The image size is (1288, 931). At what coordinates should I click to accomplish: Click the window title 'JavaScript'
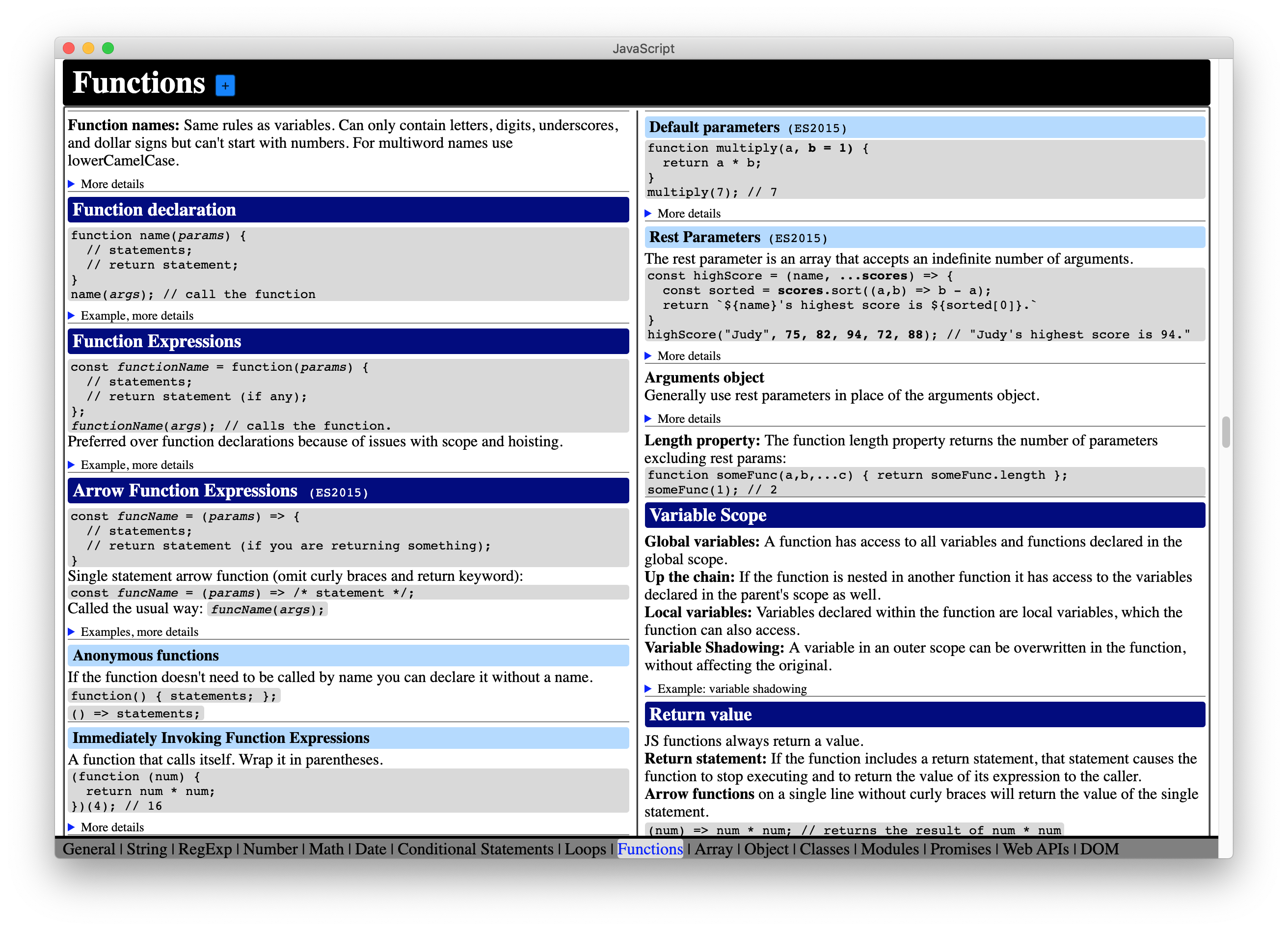[x=644, y=49]
